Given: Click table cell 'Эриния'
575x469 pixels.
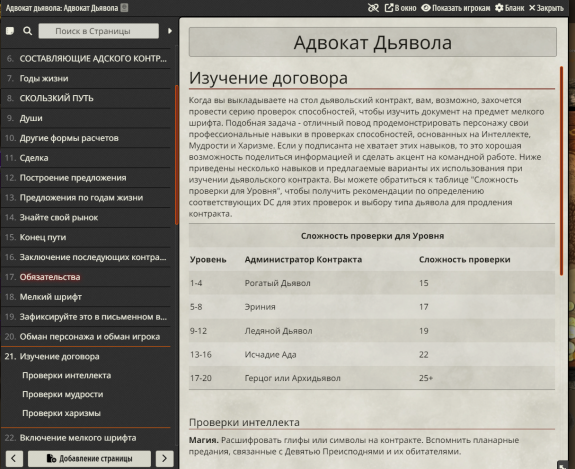Looking at the screenshot, I should 260,307.
